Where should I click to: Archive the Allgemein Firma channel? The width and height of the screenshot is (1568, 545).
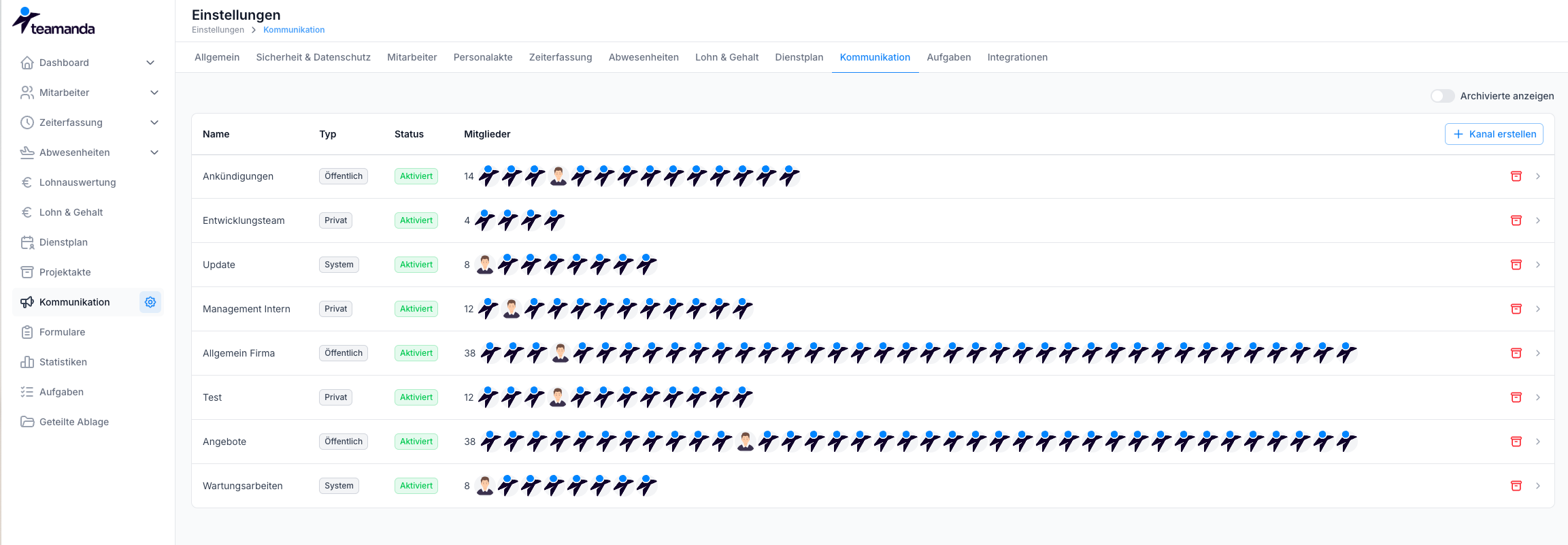(1516, 353)
